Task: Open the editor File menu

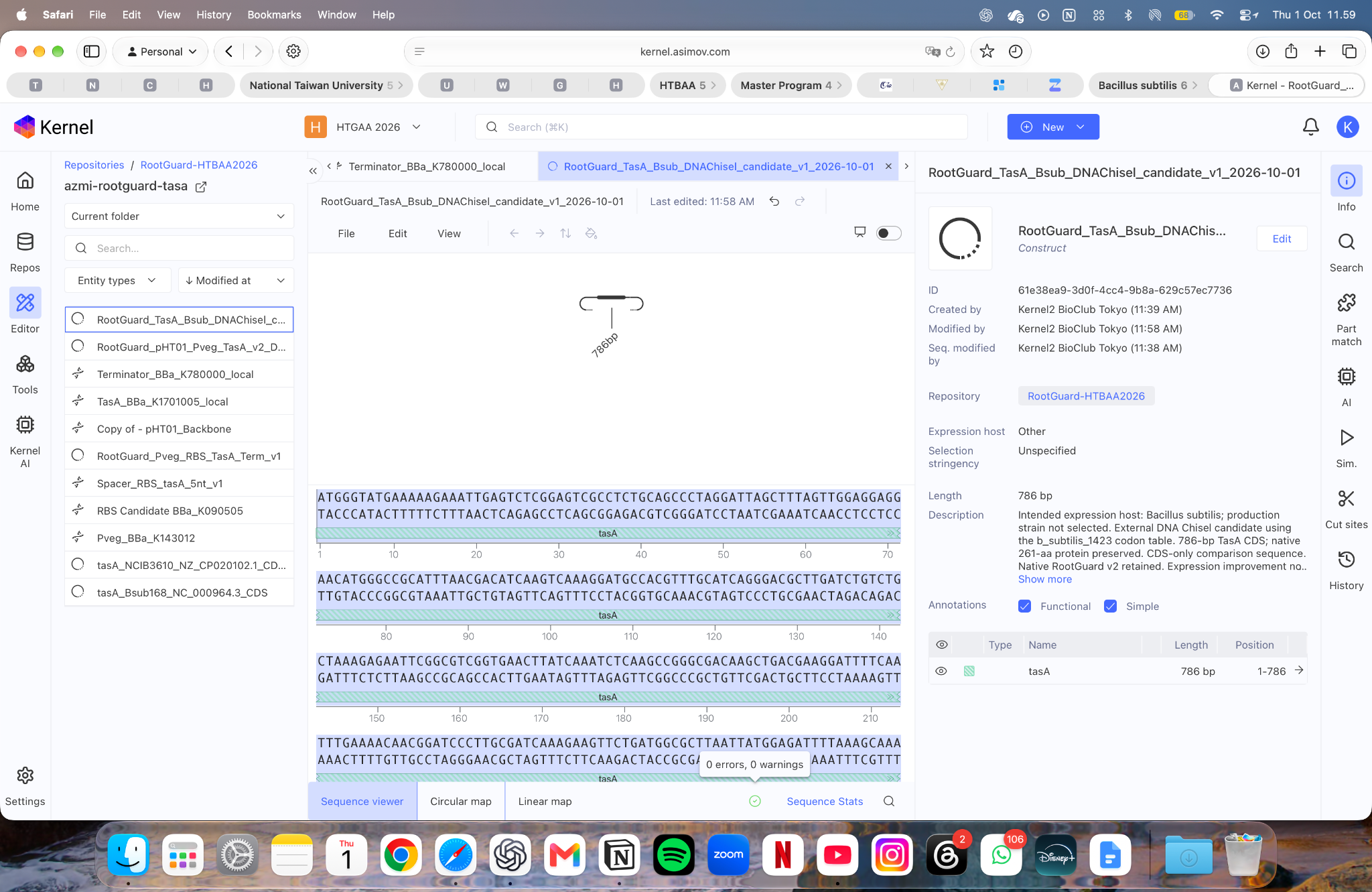Action: (x=346, y=233)
